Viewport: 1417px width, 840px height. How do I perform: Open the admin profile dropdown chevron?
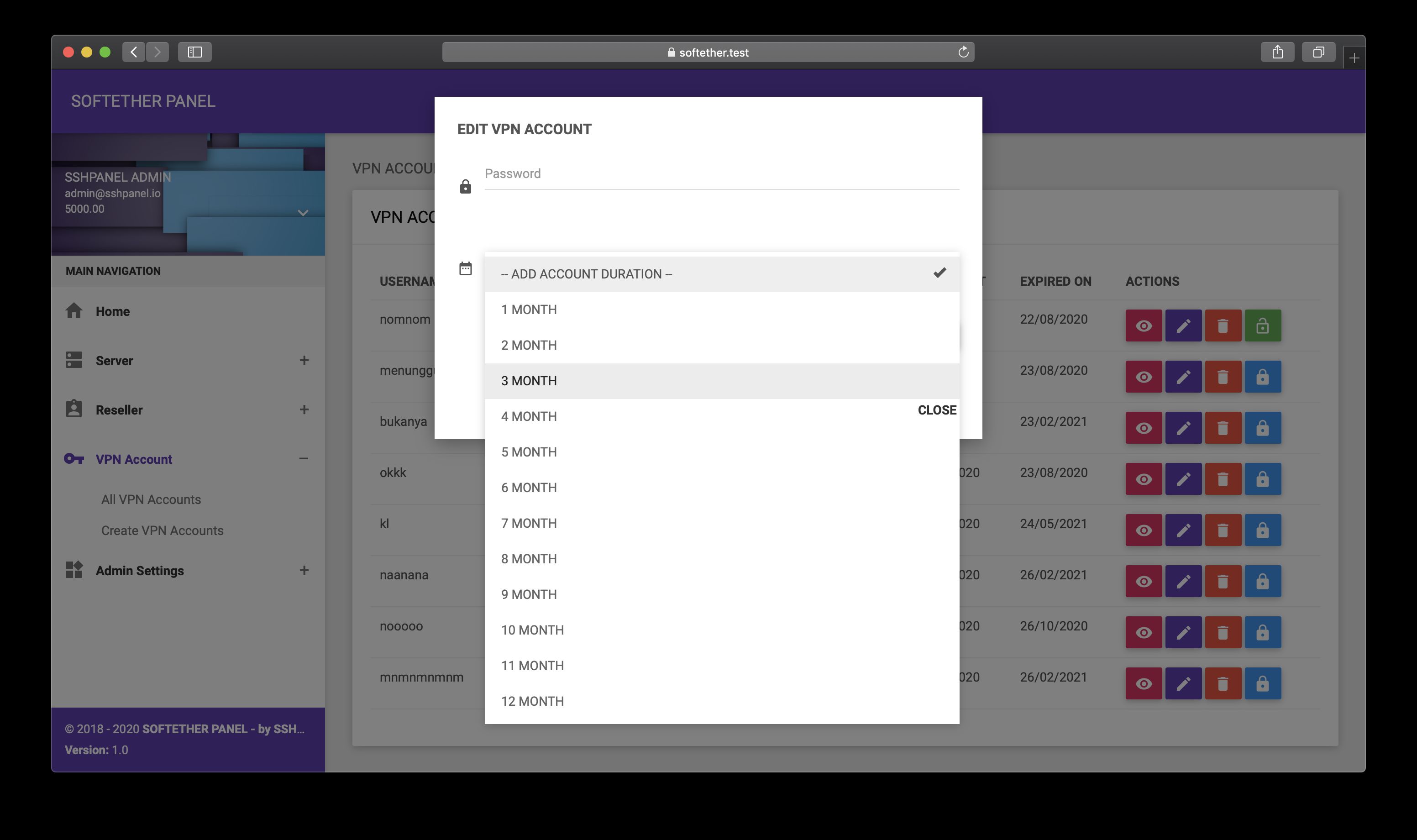[303, 213]
